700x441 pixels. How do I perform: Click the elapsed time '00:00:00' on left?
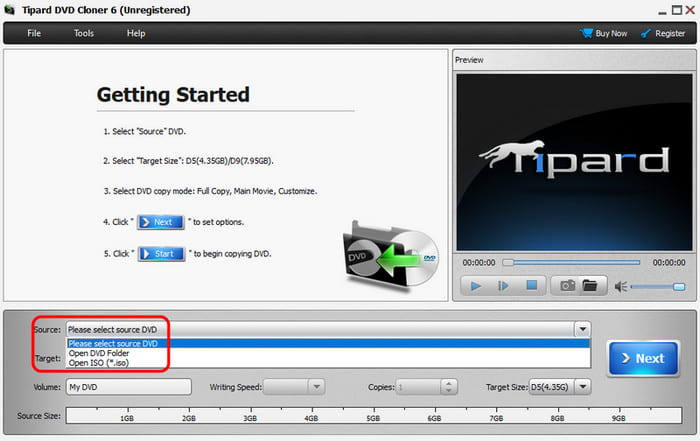[479, 262]
